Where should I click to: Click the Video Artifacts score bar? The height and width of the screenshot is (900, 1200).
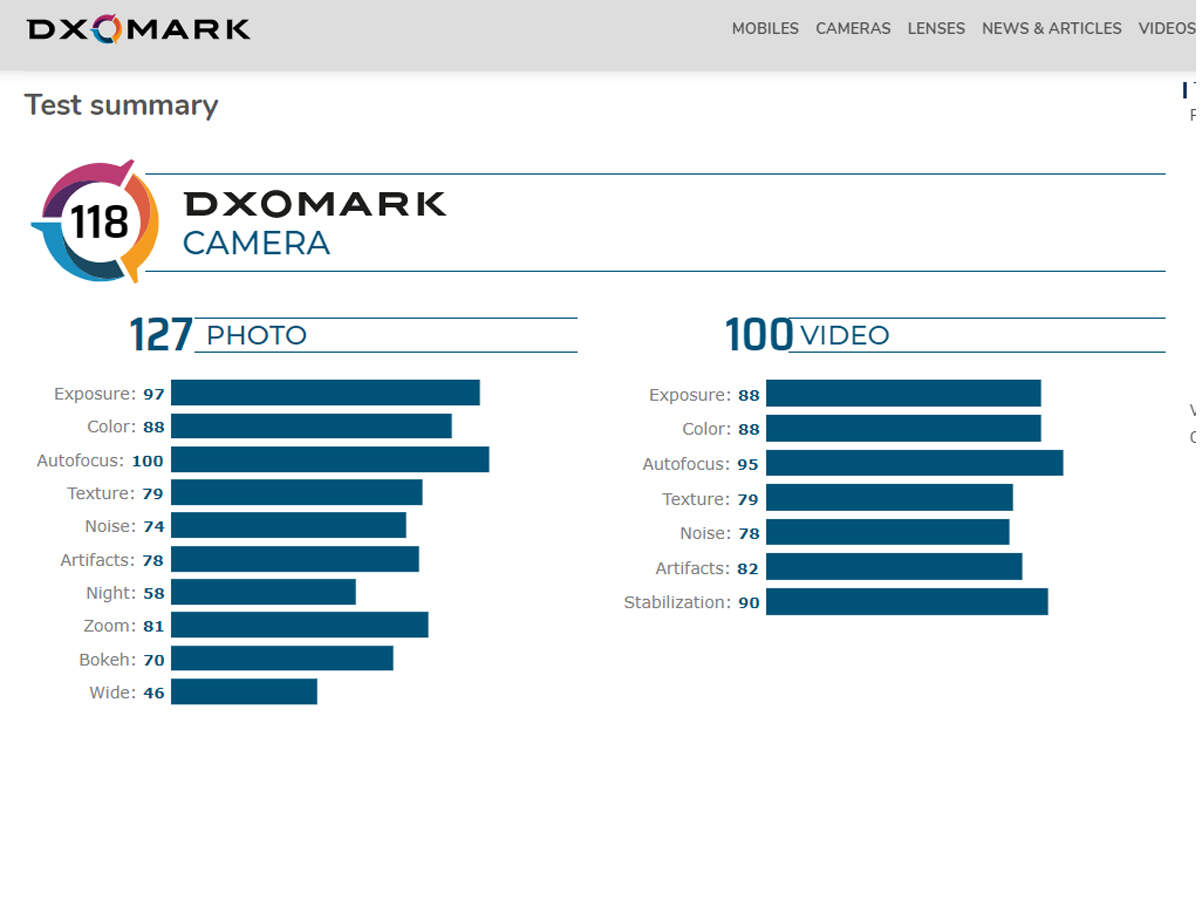coord(894,566)
